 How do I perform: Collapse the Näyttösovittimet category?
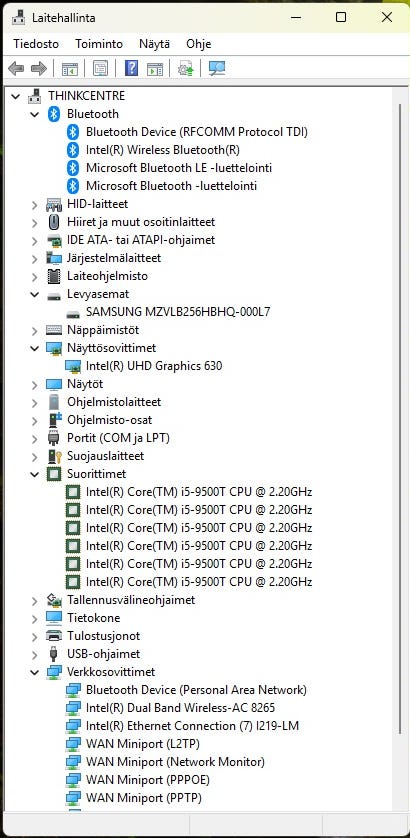coord(34,348)
